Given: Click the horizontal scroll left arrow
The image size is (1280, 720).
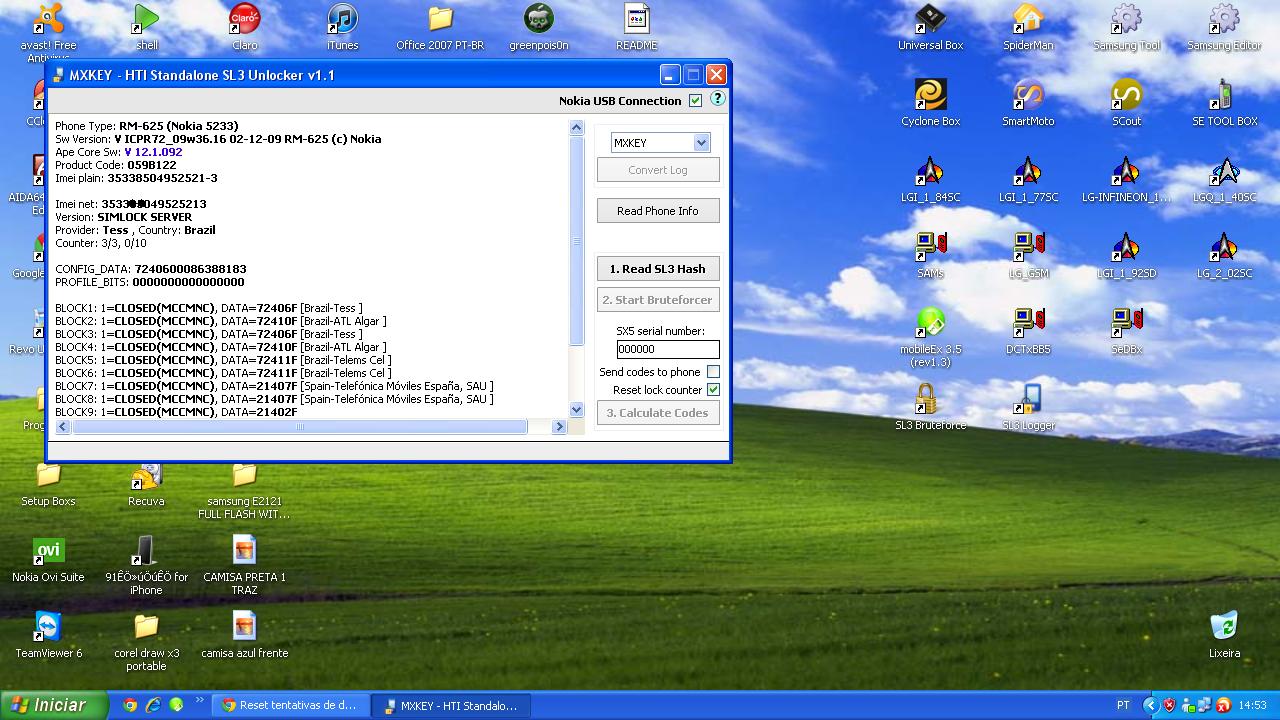Looking at the screenshot, I should pyautogui.click(x=63, y=426).
